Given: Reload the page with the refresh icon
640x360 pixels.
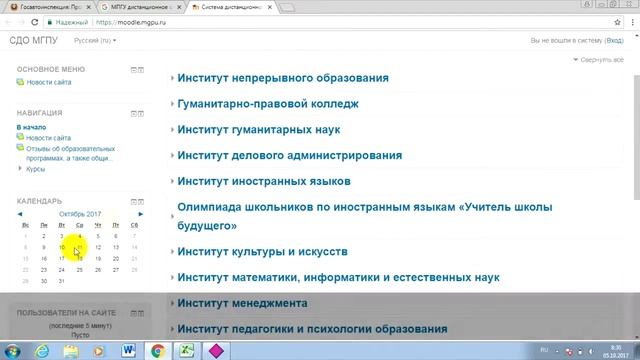Looking at the screenshot, I should (x=35, y=22).
